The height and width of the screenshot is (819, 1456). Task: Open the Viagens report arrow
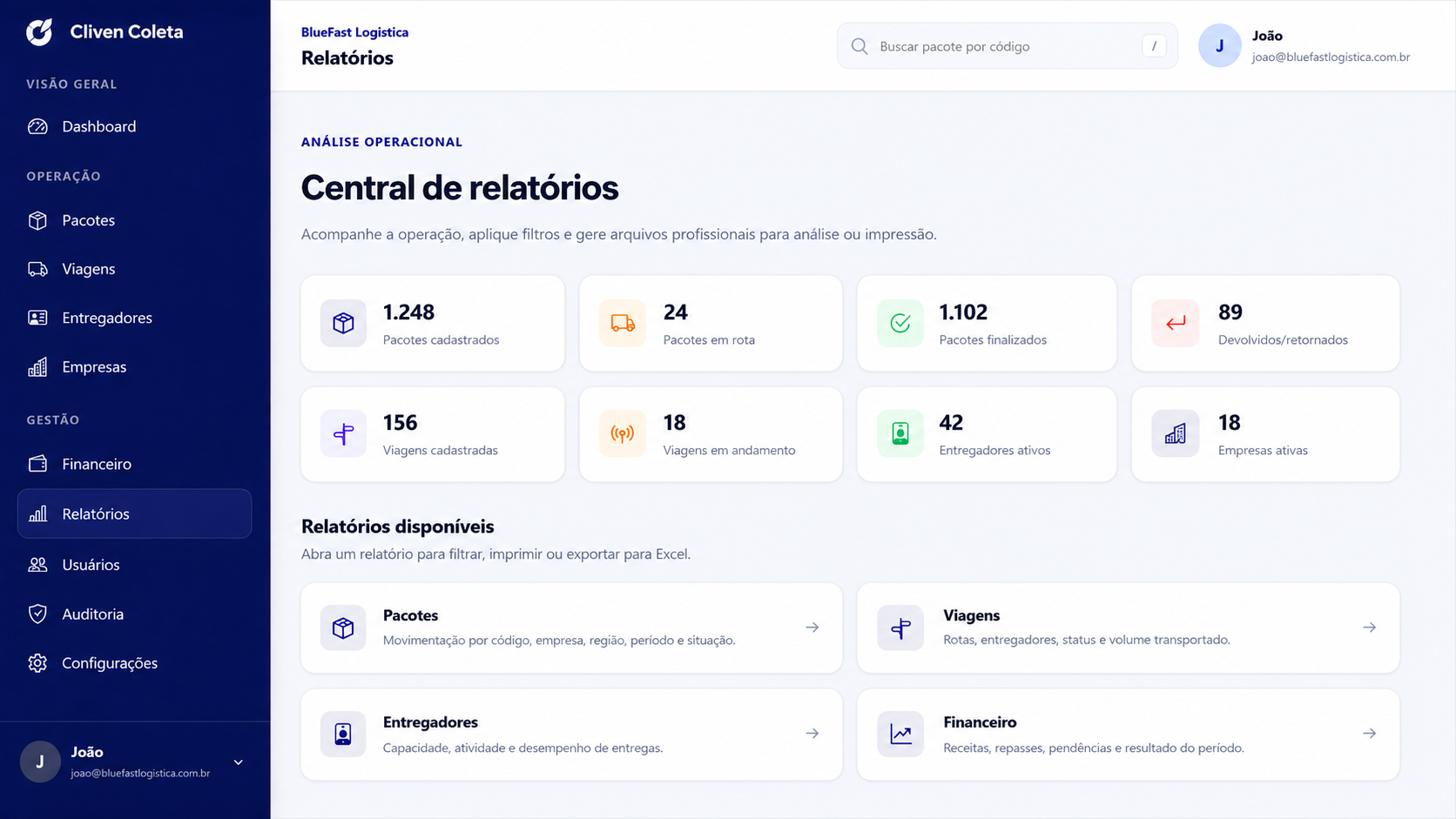click(x=1369, y=627)
